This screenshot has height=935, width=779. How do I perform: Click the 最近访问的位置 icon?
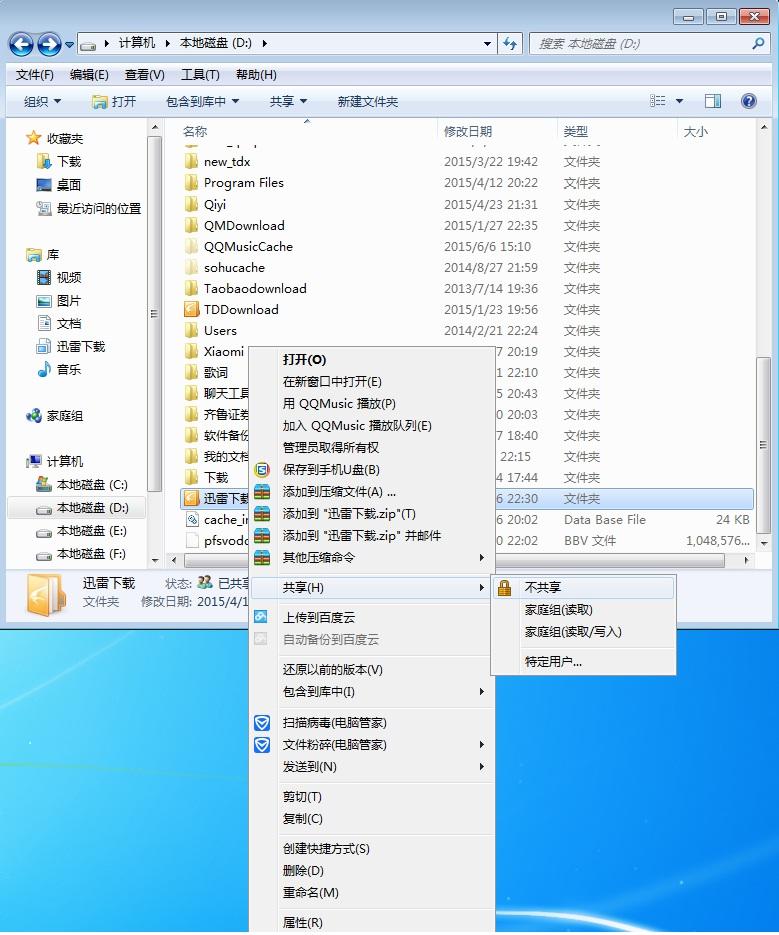point(44,208)
